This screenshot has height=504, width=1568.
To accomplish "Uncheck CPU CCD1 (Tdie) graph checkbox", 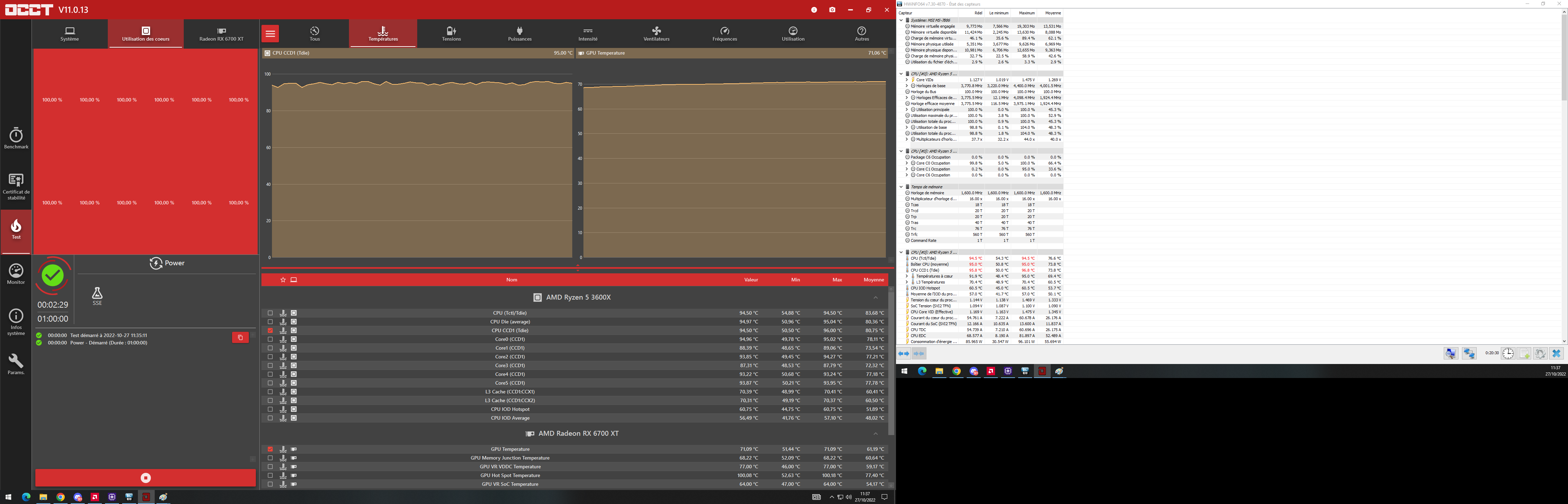I will click(270, 330).
